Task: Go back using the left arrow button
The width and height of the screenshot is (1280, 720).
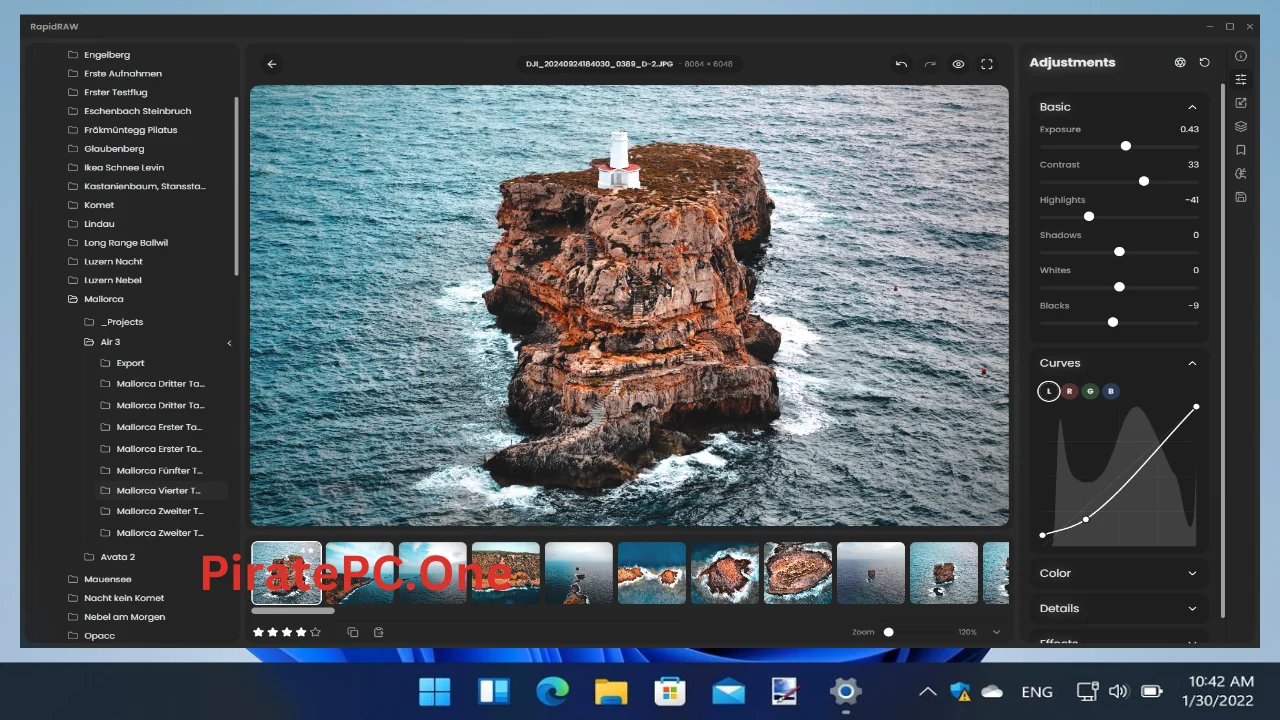Action: 271,64
